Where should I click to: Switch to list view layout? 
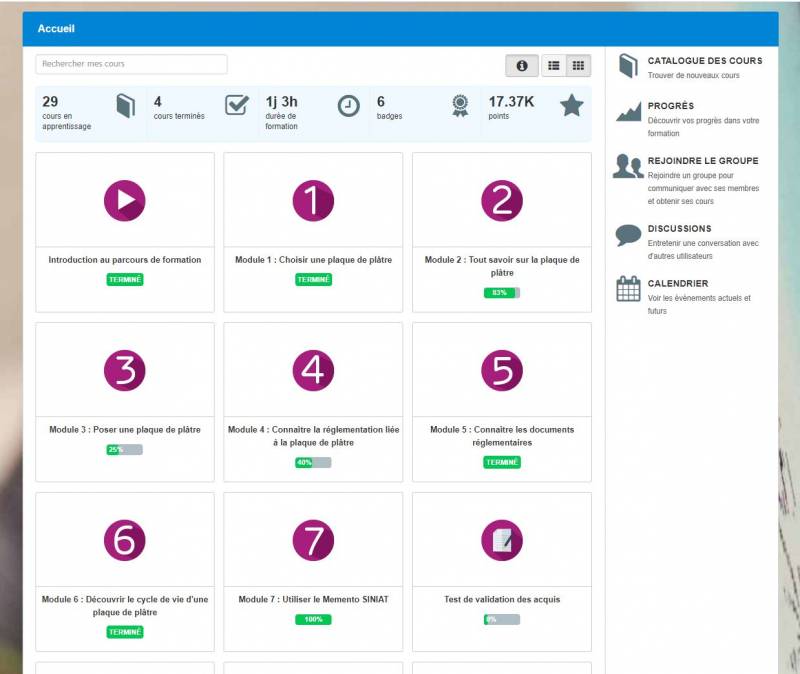tap(554, 66)
